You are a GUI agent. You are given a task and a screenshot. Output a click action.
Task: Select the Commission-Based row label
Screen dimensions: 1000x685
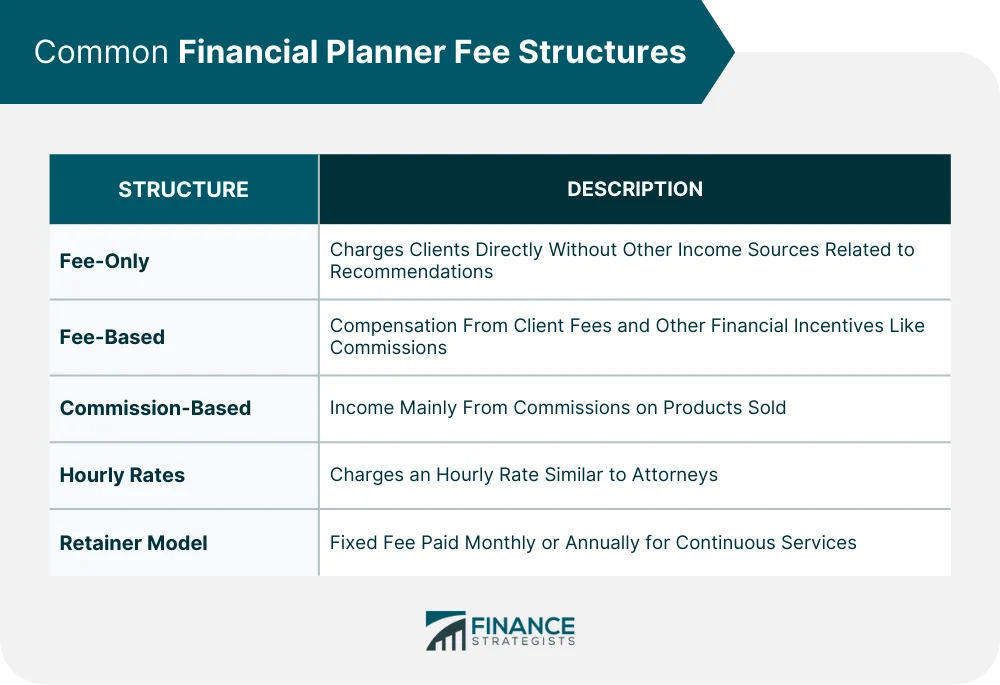155,408
